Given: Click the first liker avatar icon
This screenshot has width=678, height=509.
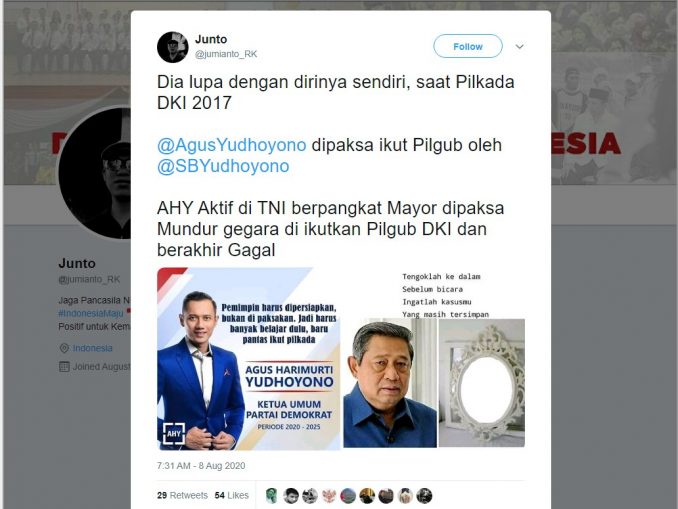Looking at the screenshot, I should [x=272, y=496].
